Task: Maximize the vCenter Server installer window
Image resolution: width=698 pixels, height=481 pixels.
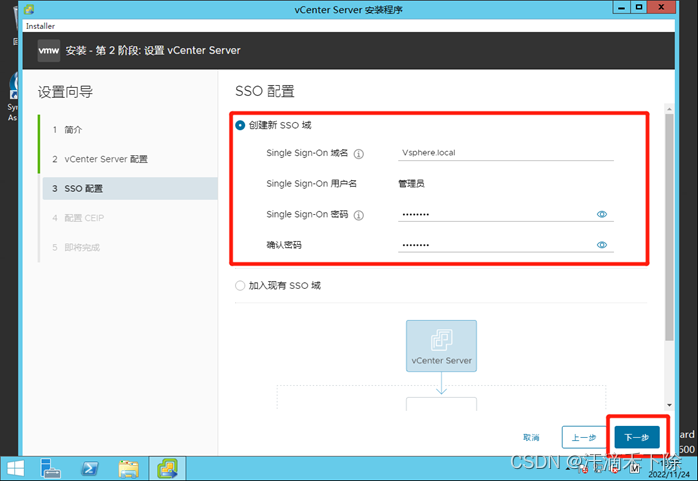Action: point(639,8)
